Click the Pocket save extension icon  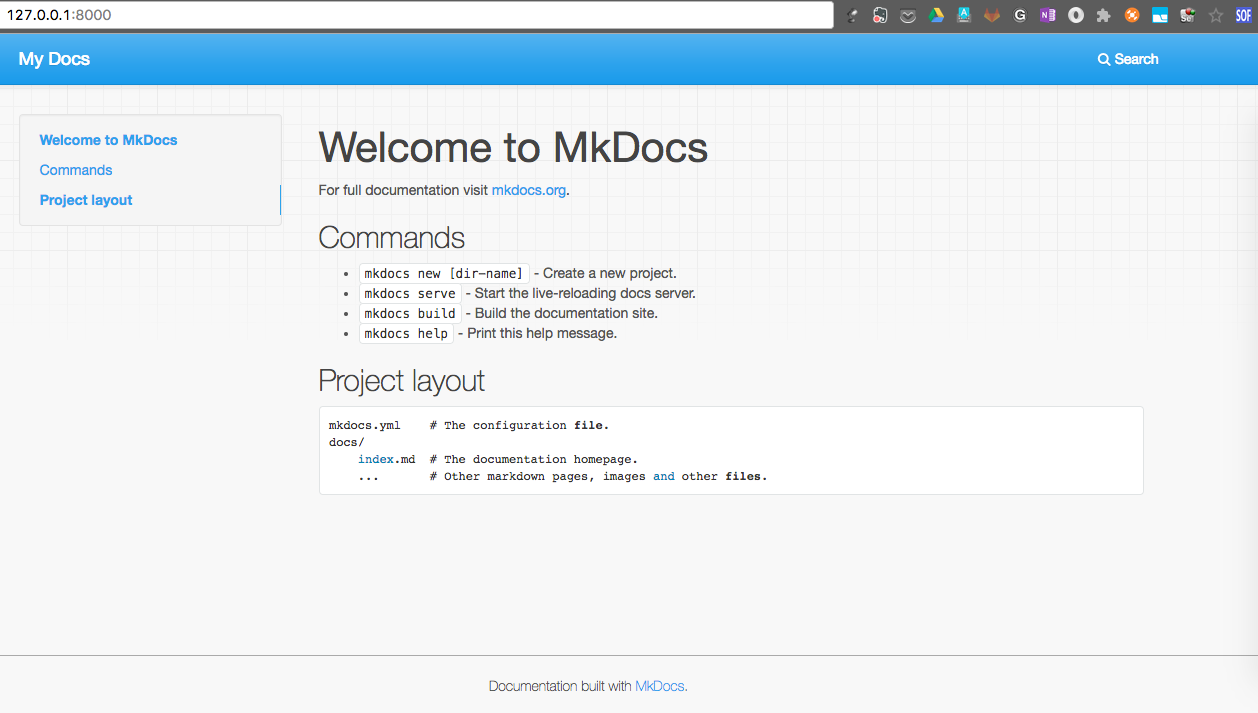click(x=908, y=15)
